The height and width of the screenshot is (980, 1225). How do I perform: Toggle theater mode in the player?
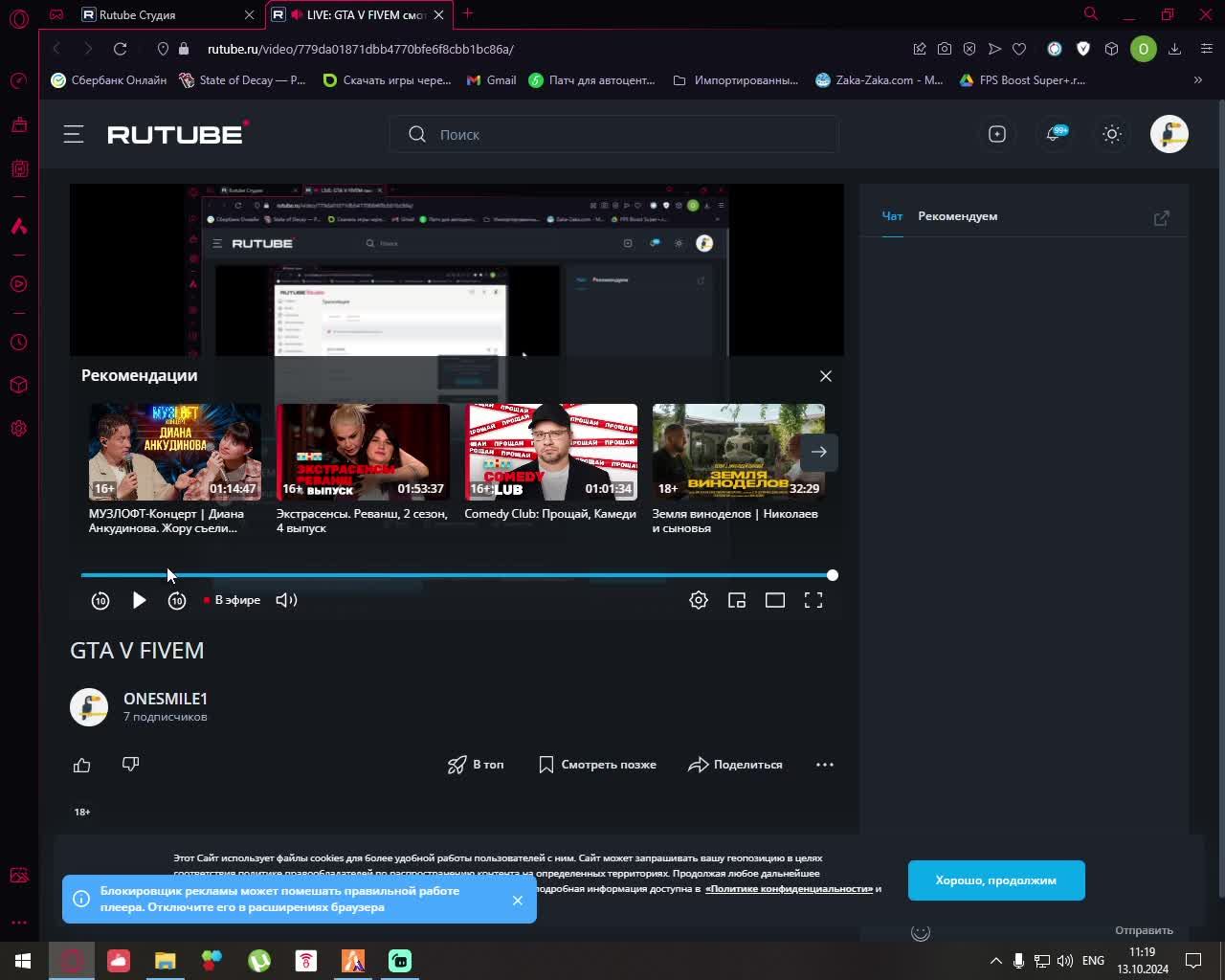[775, 600]
